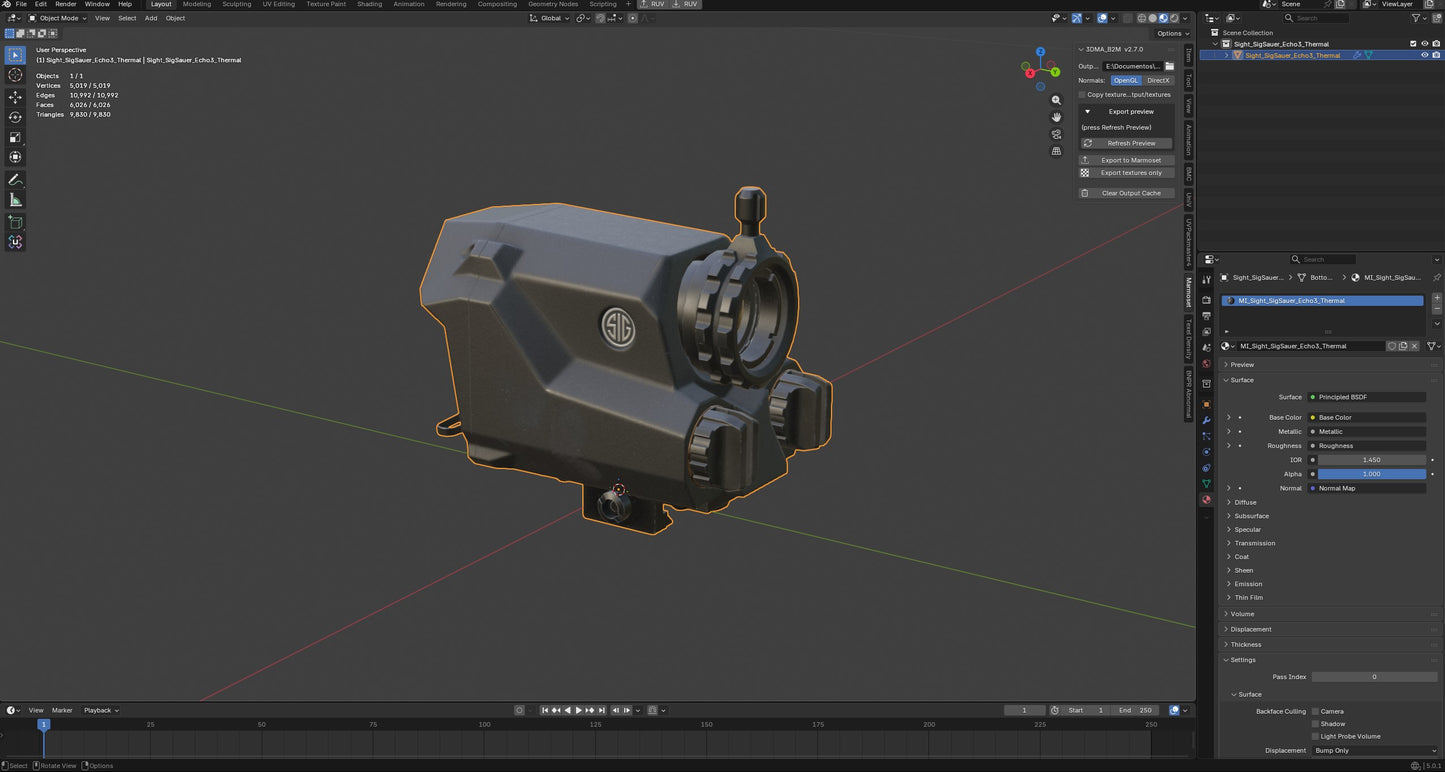Open the Object Data mesh properties tab
1445x772 pixels.
tap(1206, 484)
